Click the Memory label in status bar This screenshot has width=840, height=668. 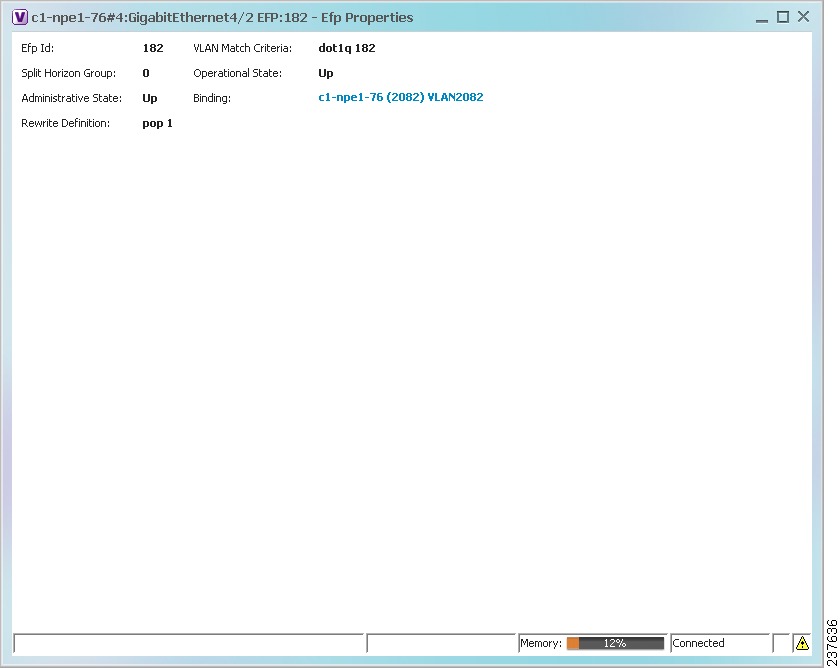click(541, 643)
